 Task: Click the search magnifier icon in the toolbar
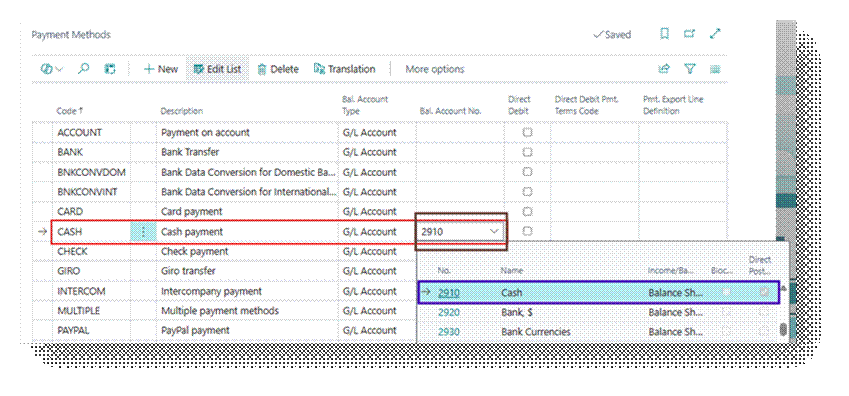coord(84,69)
